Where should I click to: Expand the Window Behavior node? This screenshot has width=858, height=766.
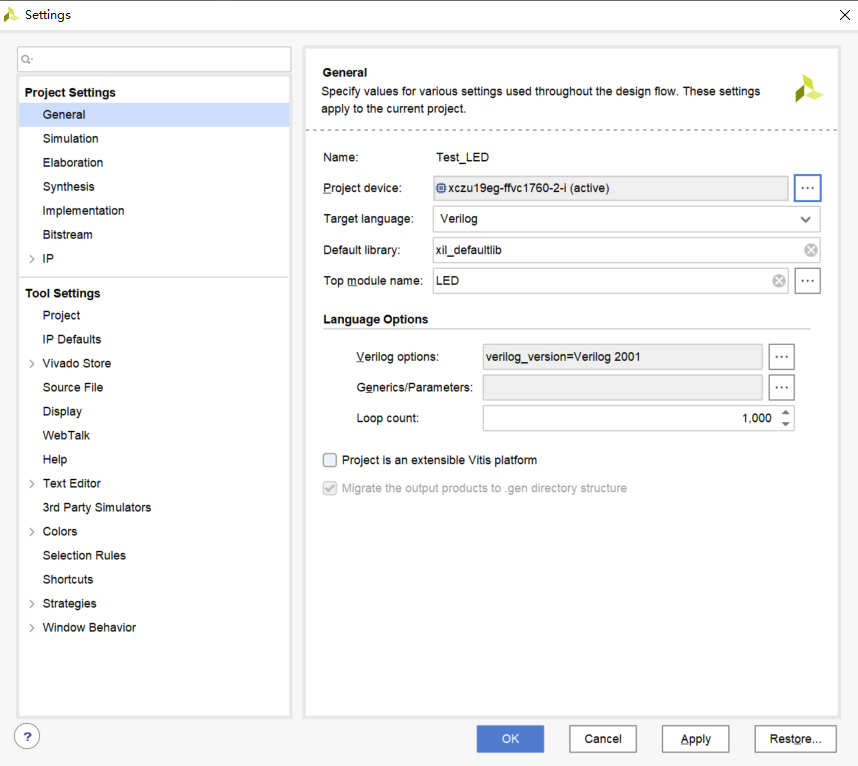pos(32,628)
